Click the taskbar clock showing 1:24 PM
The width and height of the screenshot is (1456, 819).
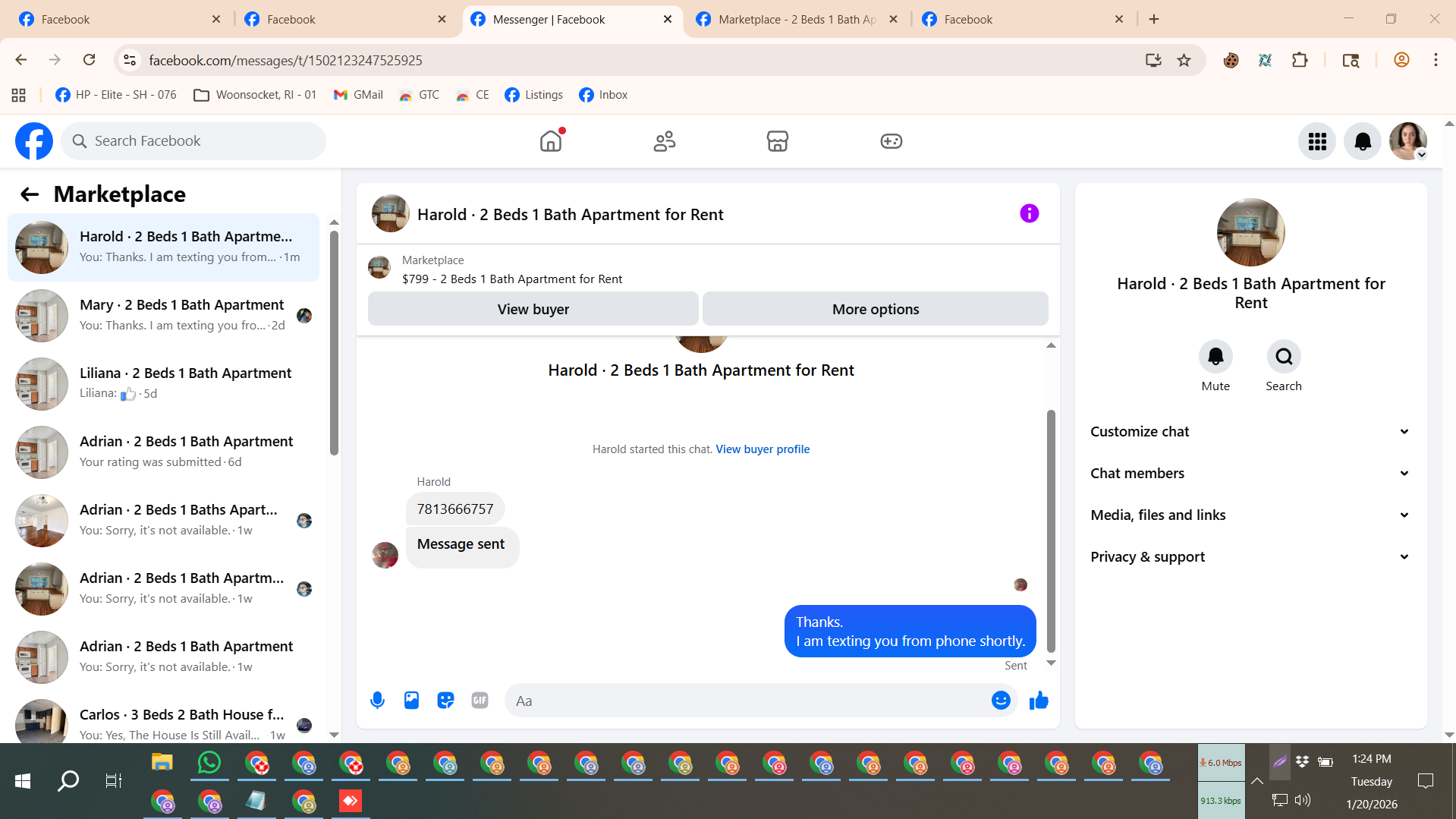click(1372, 759)
